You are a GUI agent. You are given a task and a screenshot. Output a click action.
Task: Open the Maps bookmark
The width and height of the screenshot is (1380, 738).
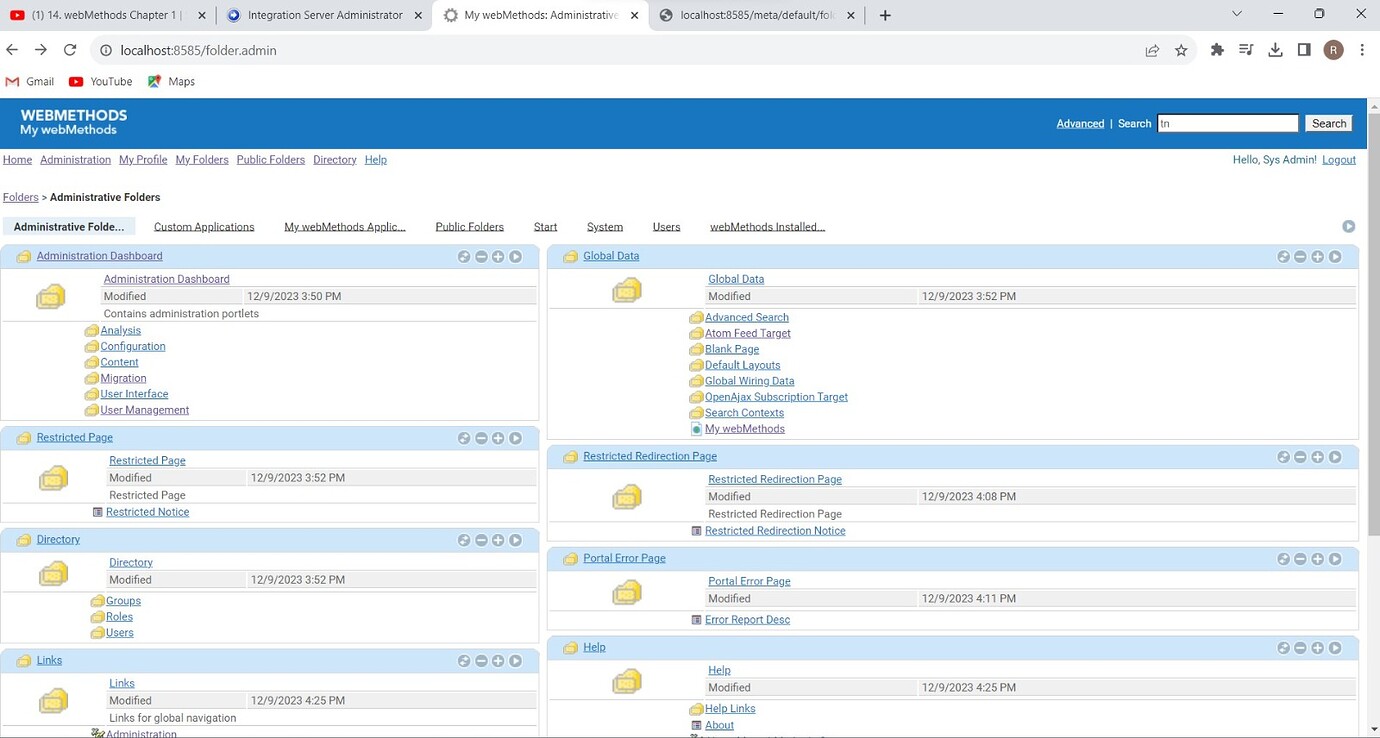click(171, 82)
